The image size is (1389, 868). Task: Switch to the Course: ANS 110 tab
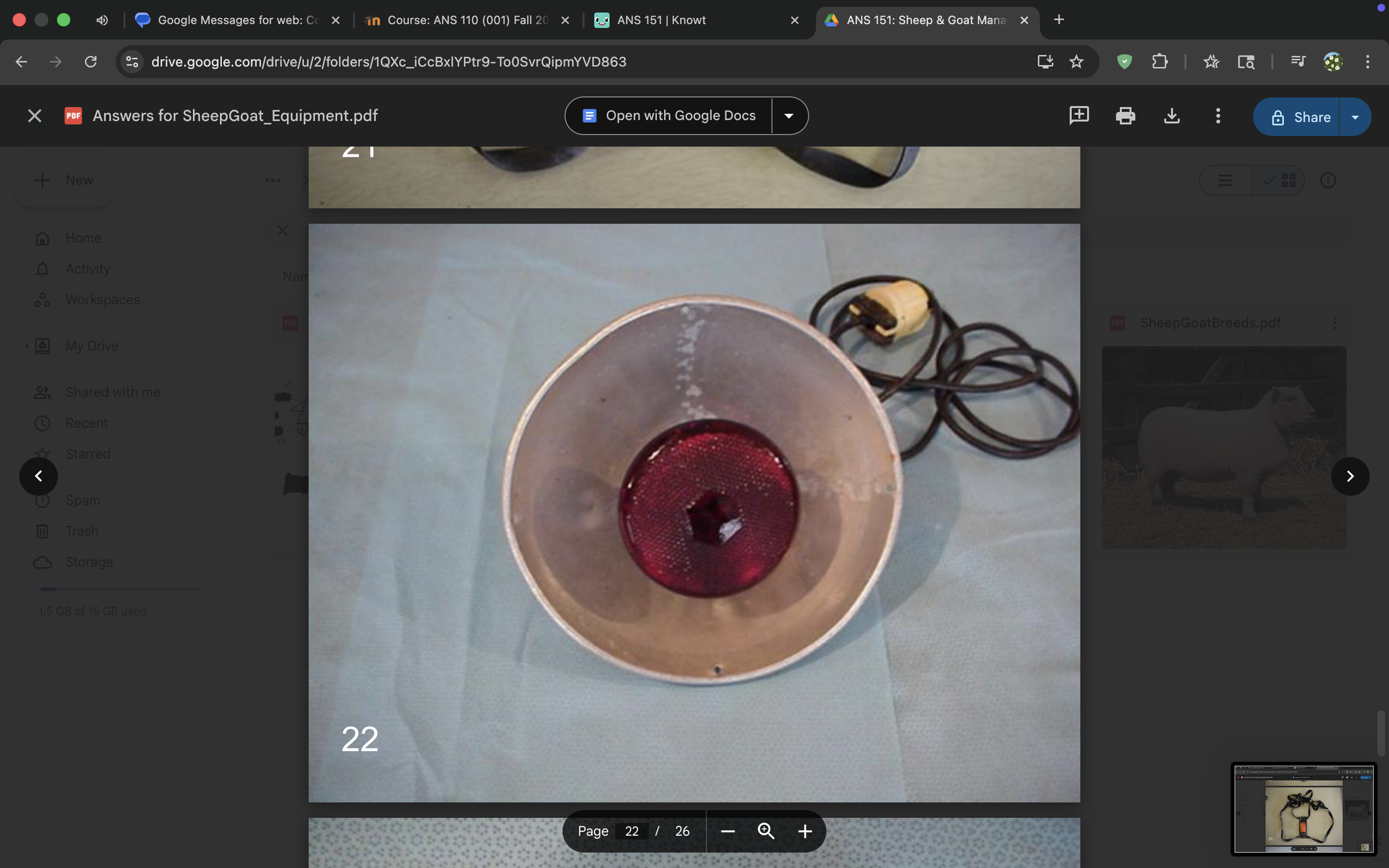click(x=467, y=20)
